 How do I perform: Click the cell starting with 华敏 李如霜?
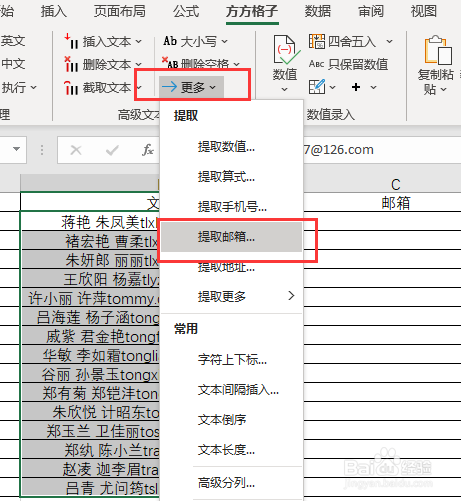coord(90,355)
